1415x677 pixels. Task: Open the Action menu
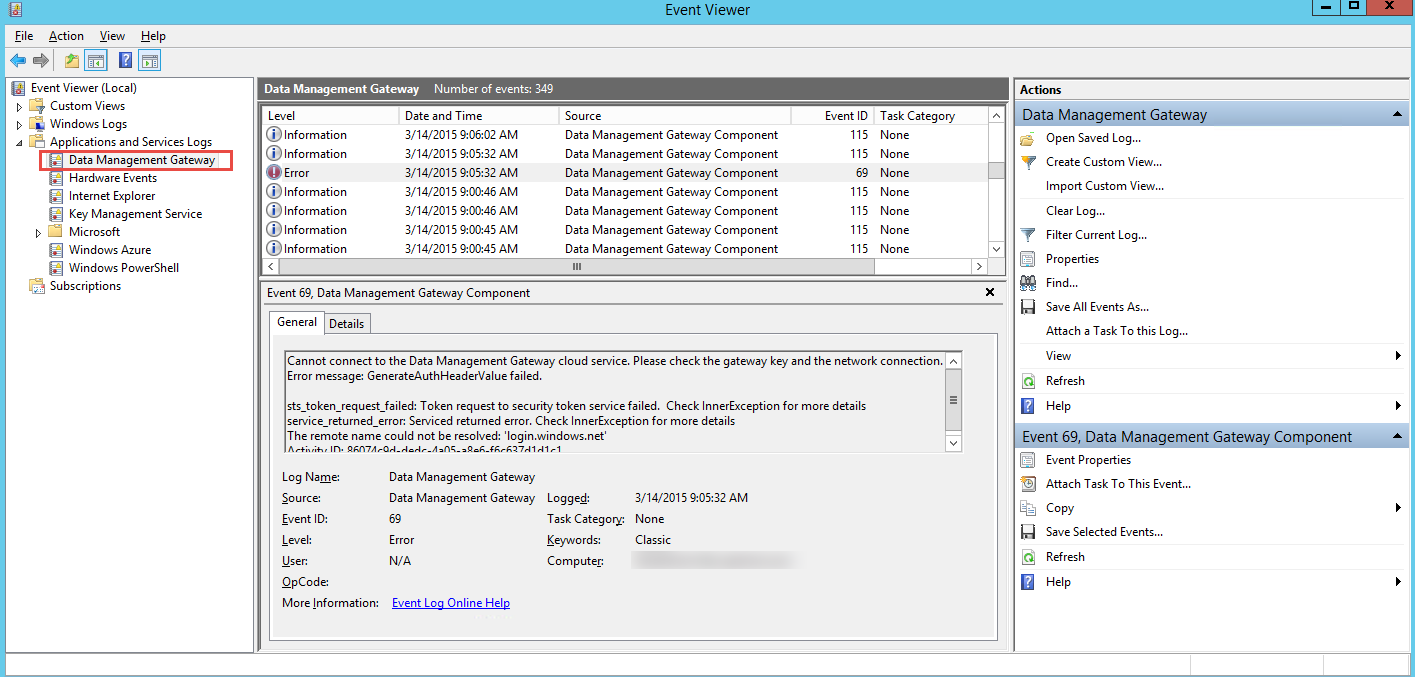[x=67, y=36]
